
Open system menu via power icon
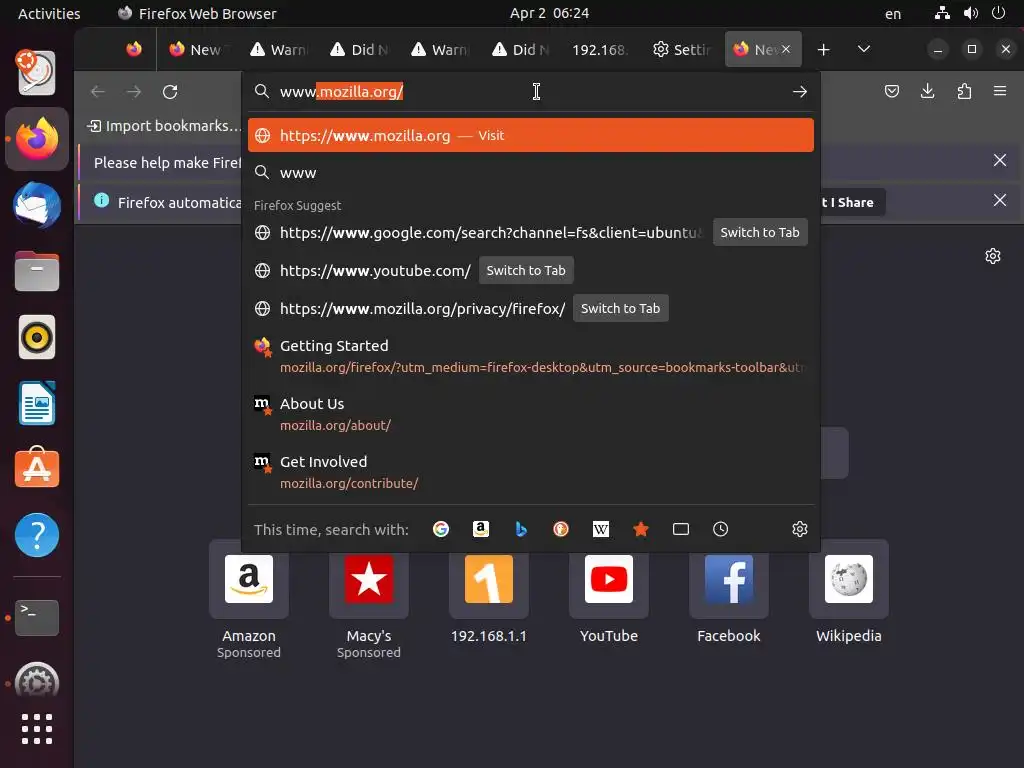[998, 13]
